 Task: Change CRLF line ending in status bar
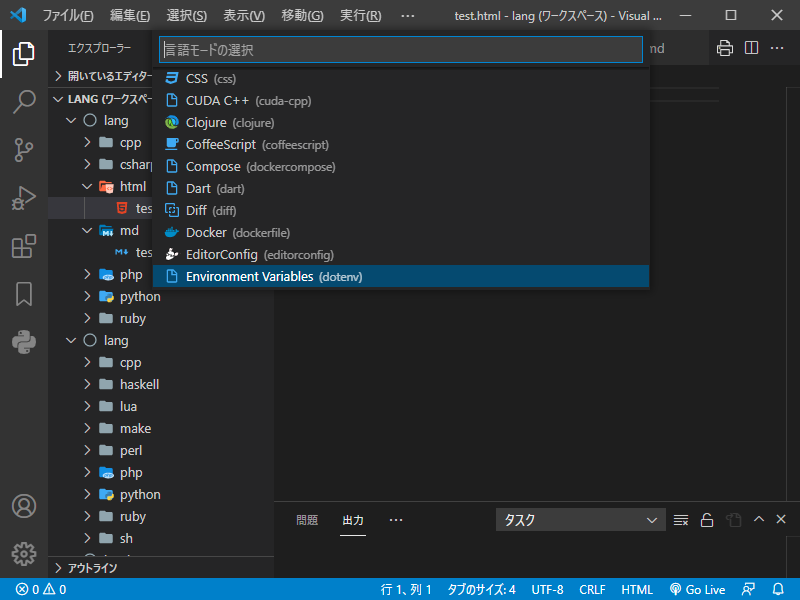(592, 589)
